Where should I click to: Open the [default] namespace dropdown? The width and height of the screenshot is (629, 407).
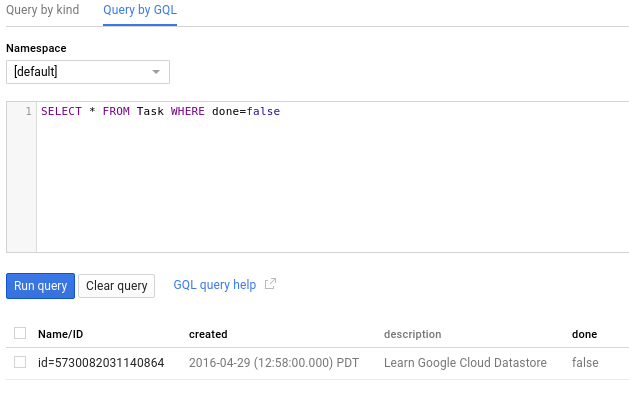click(x=88, y=72)
